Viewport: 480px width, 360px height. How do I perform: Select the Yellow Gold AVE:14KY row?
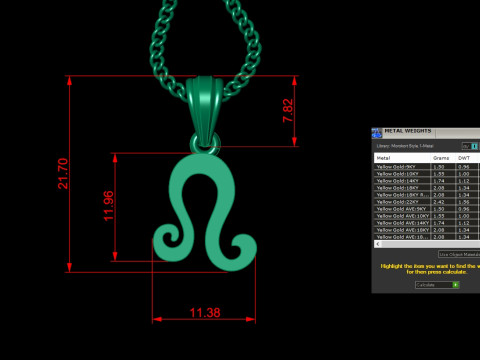[x=427, y=223]
